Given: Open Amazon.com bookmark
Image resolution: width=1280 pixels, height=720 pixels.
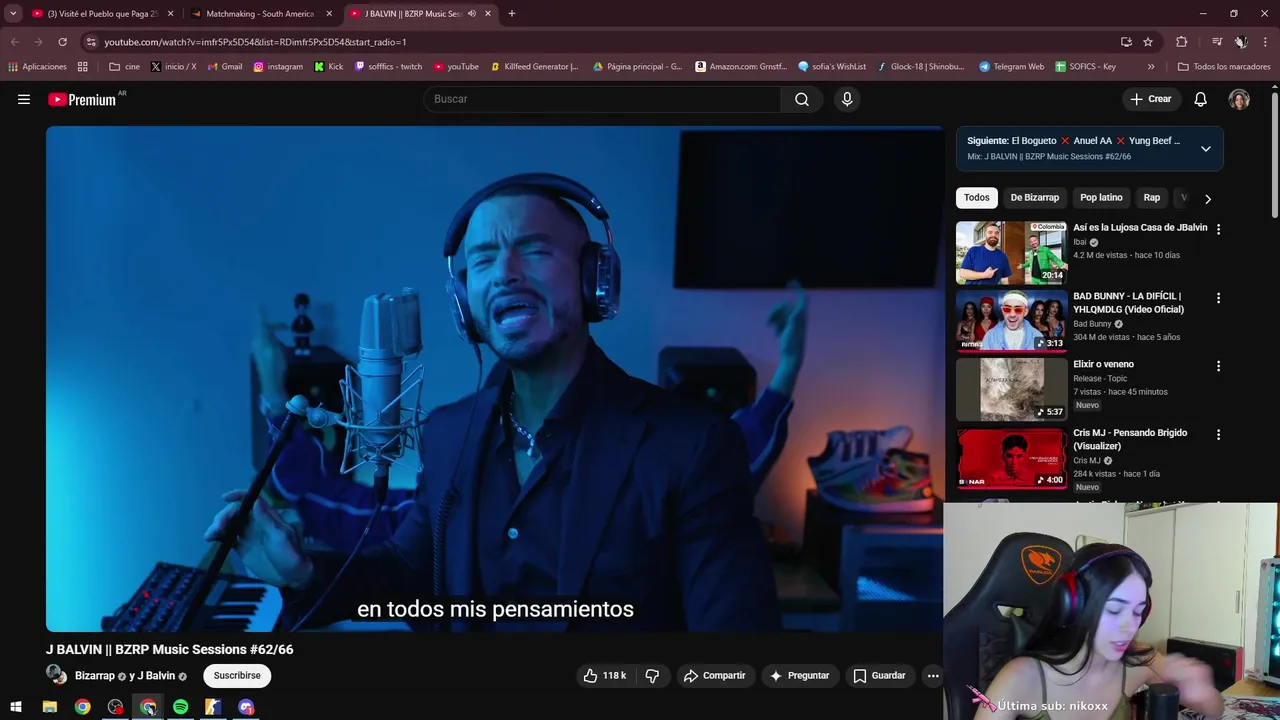Looking at the screenshot, I should [x=741, y=67].
